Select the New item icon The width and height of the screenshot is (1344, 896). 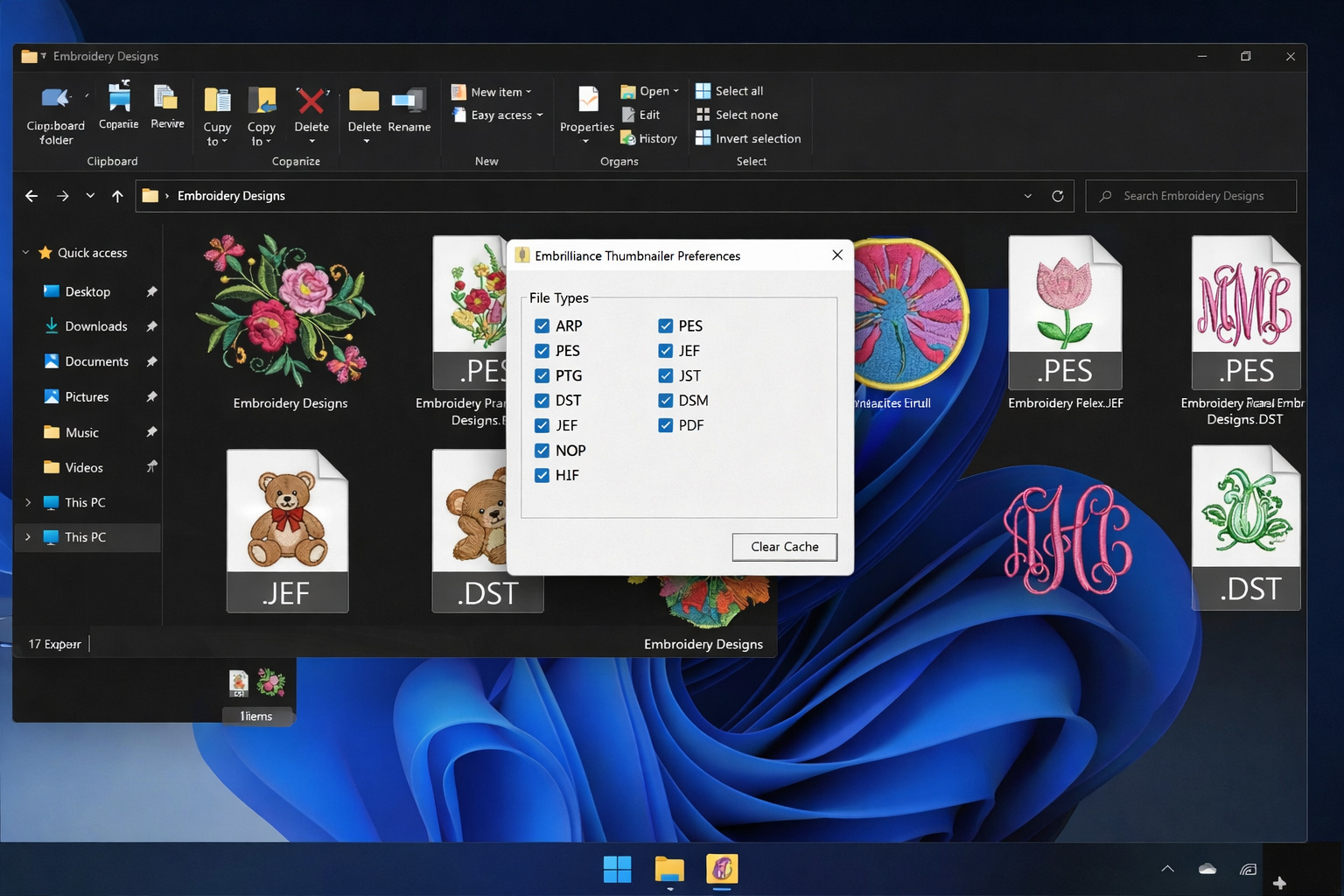click(458, 91)
